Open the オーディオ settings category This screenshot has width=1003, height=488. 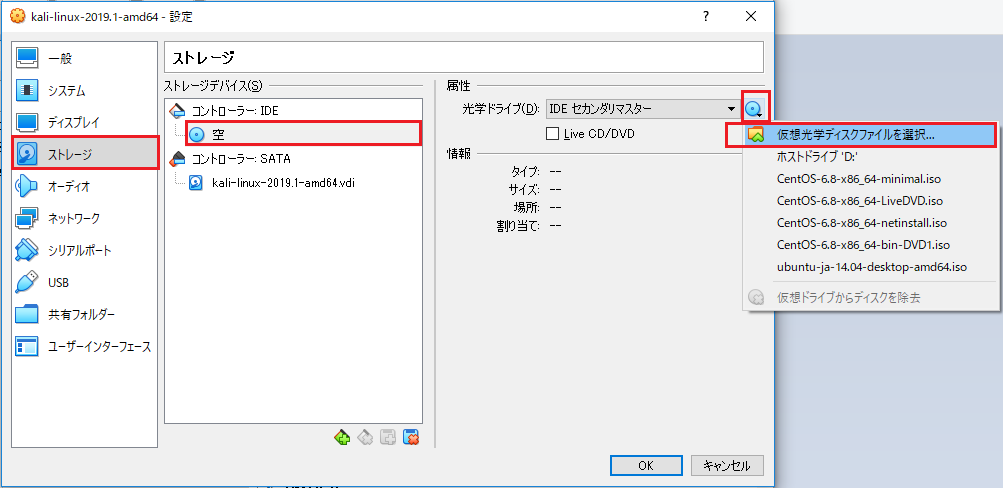click(x=85, y=187)
